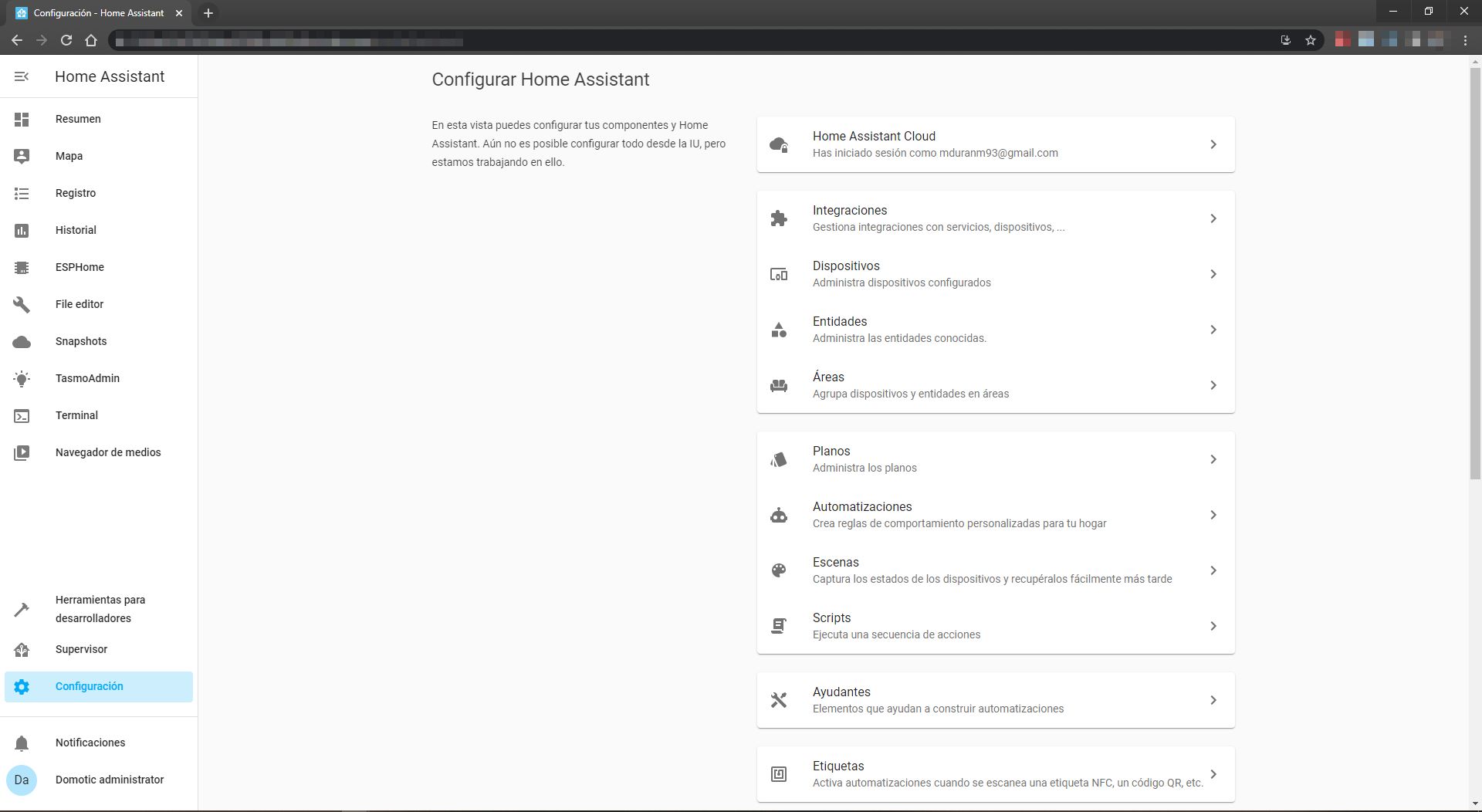The width and height of the screenshot is (1482, 812).
Task: Open Registro from sidebar
Action: click(x=76, y=193)
